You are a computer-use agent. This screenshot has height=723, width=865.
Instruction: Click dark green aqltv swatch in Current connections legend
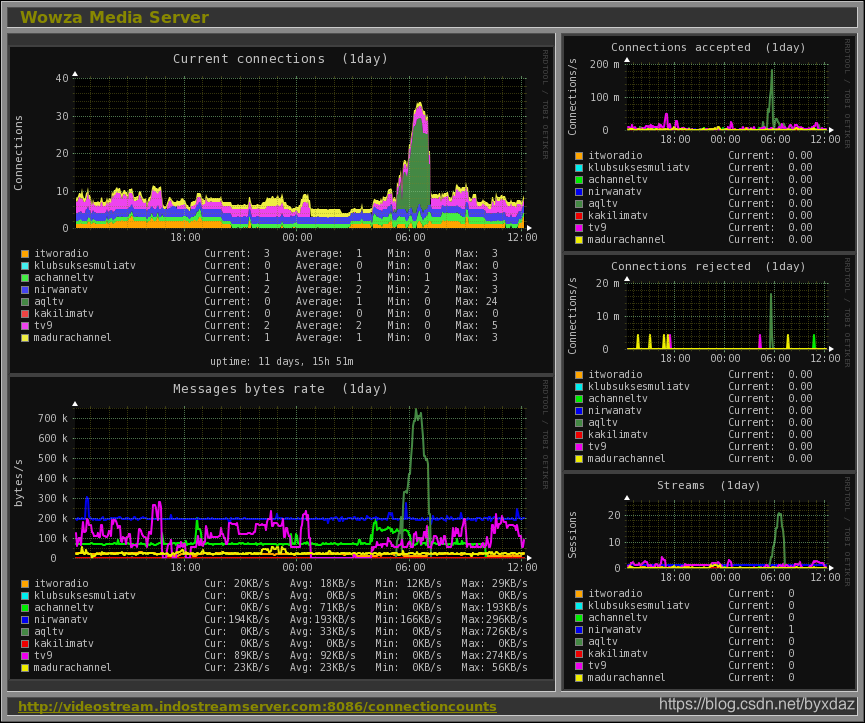point(25,302)
